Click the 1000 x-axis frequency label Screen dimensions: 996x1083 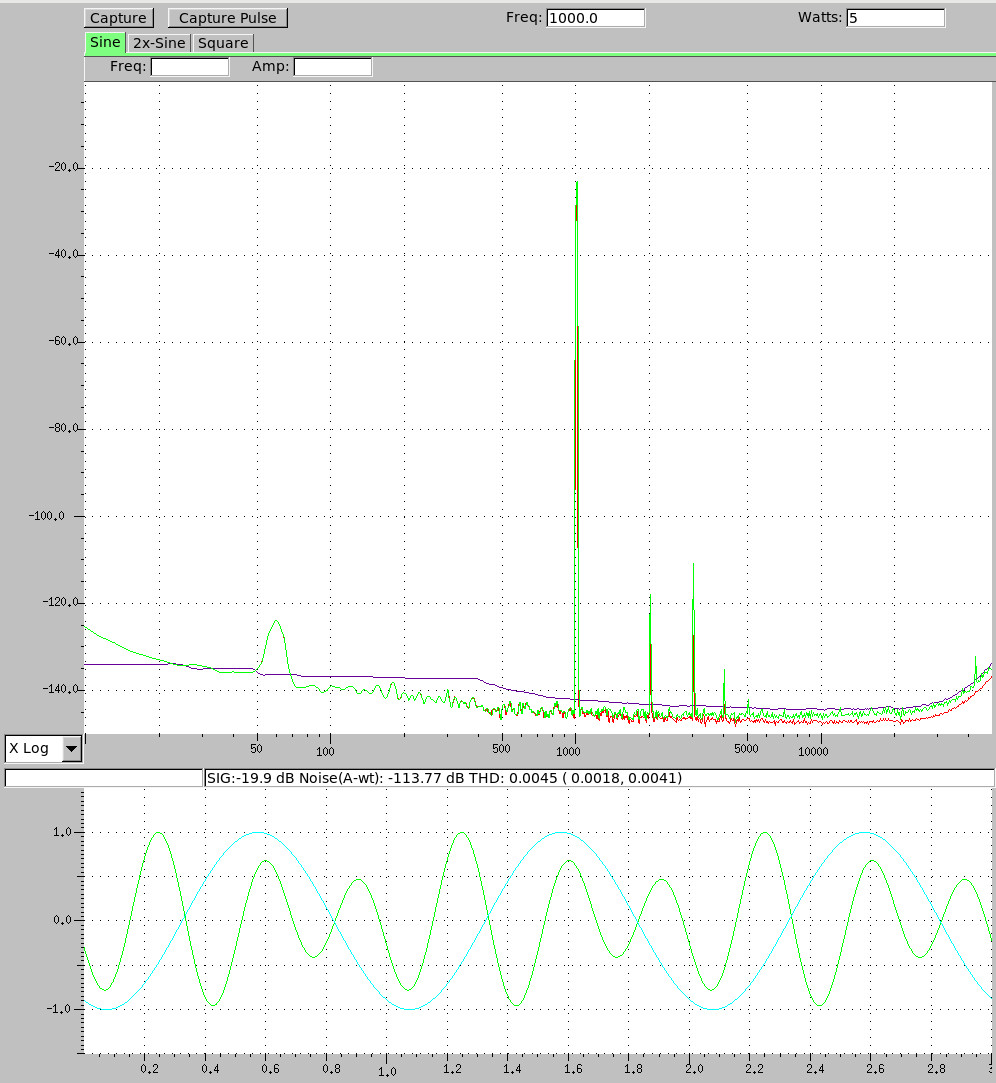click(x=568, y=751)
